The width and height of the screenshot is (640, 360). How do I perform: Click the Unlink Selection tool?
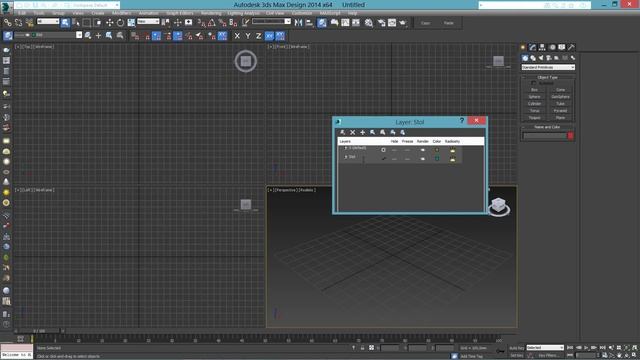coord(18,23)
